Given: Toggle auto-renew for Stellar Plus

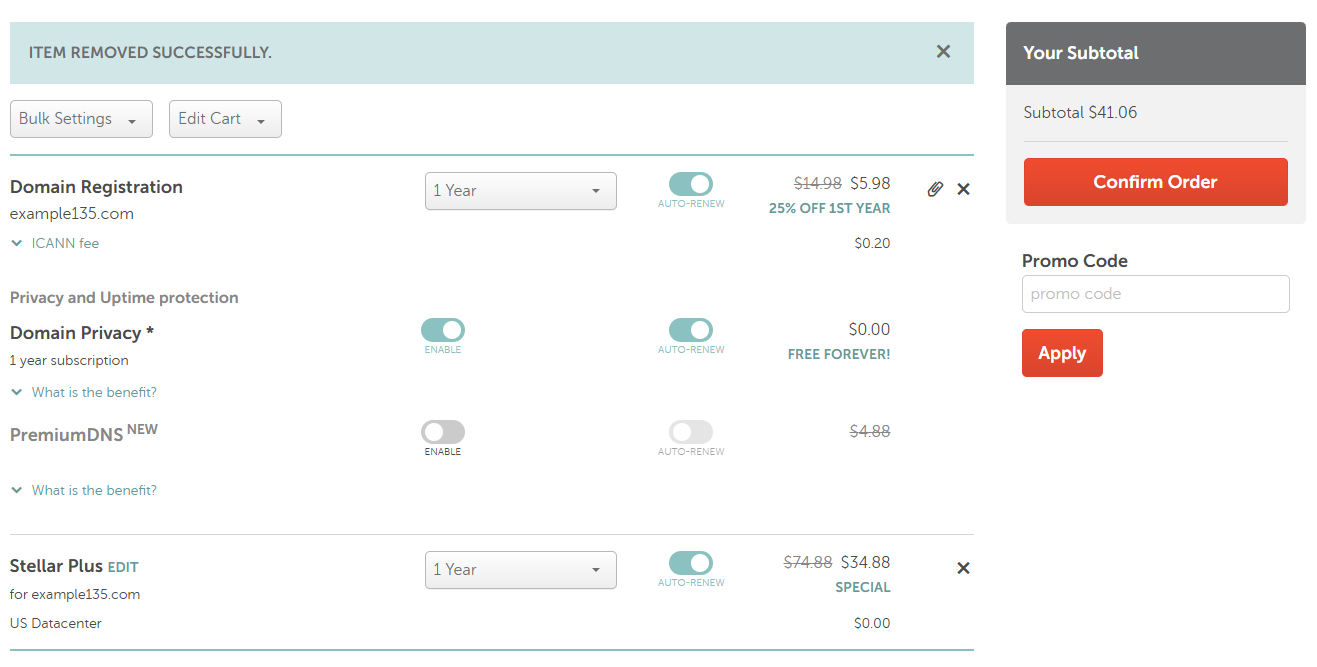Looking at the screenshot, I should point(691,563).
